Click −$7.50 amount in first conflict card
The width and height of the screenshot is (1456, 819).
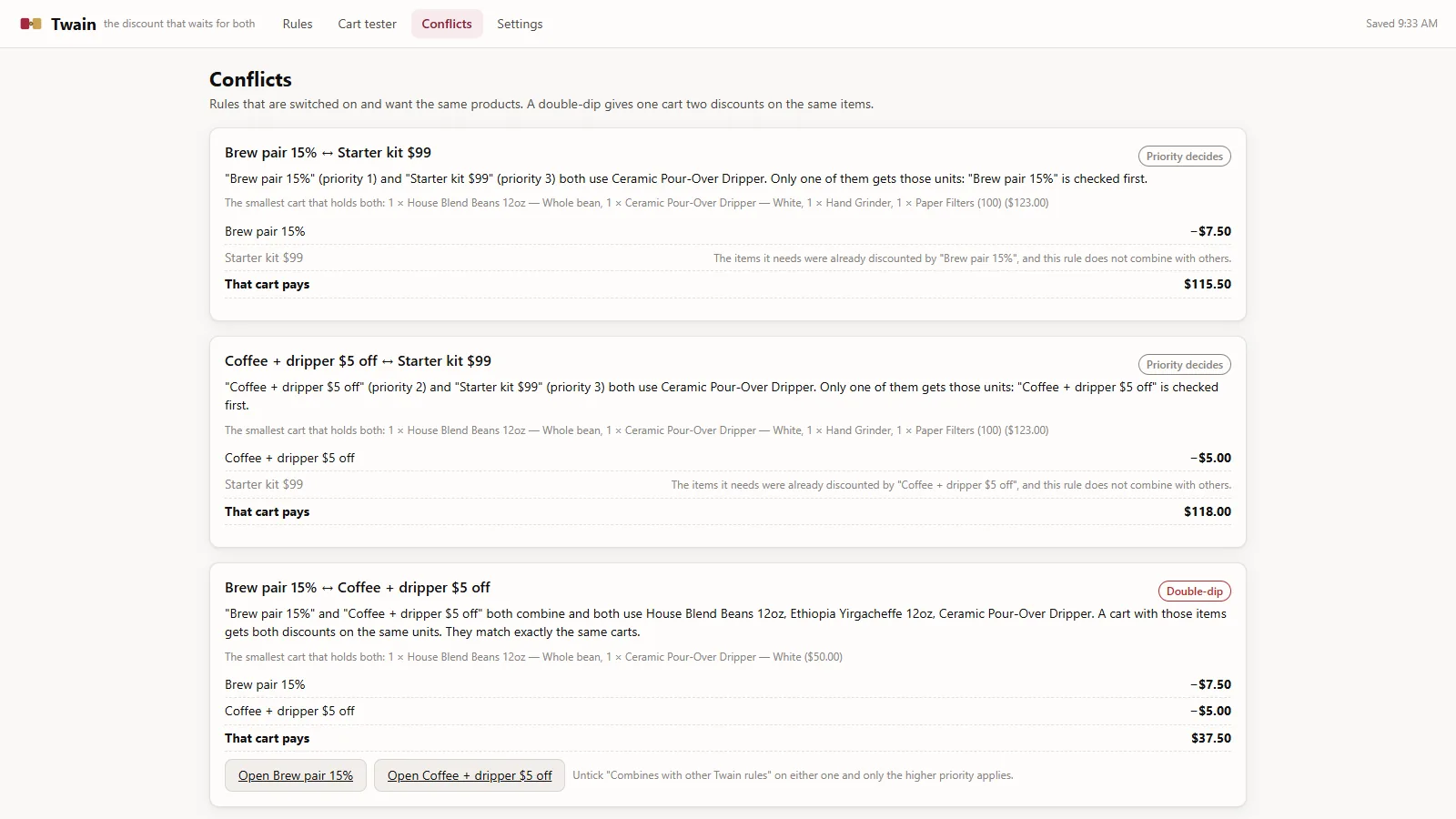point(1210,231)
